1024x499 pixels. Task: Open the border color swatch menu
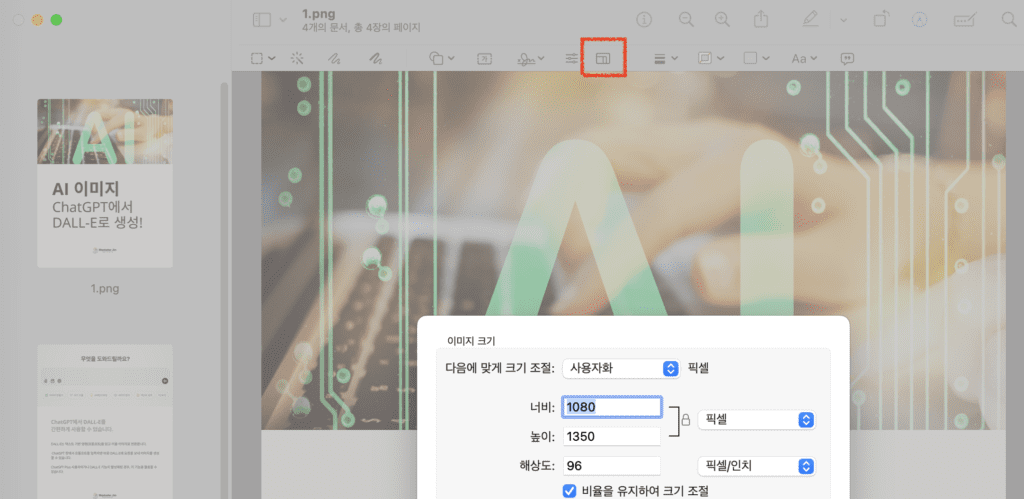755,58
